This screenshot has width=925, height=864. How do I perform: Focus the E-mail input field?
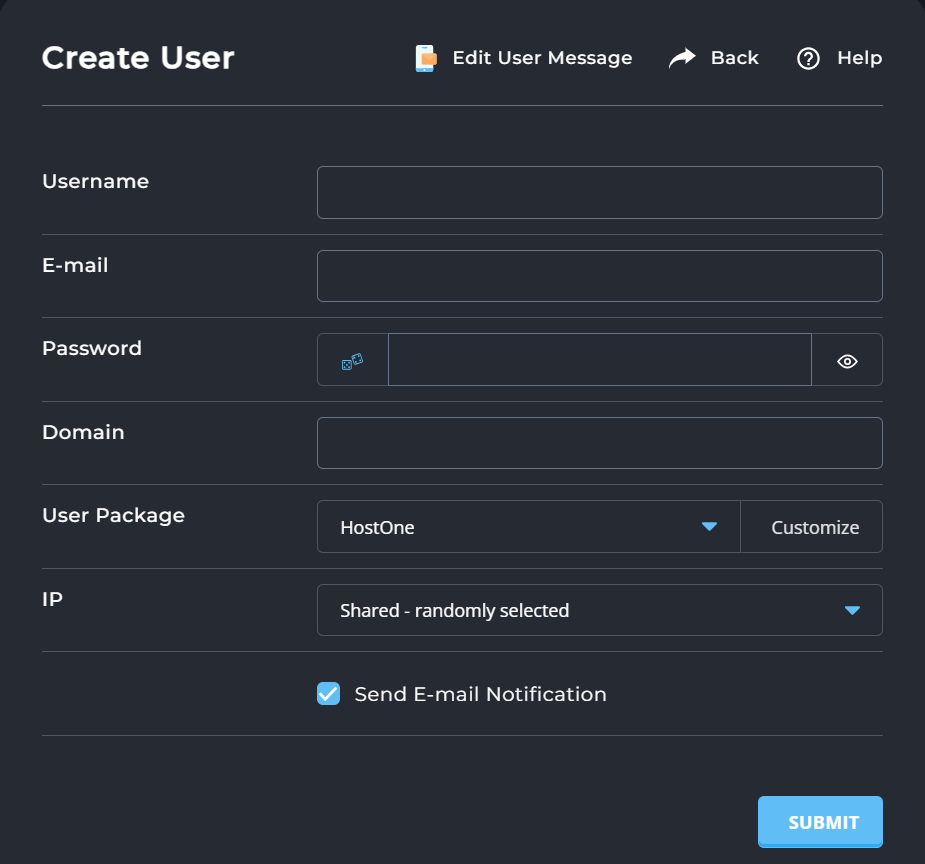[x=600, y=276]
